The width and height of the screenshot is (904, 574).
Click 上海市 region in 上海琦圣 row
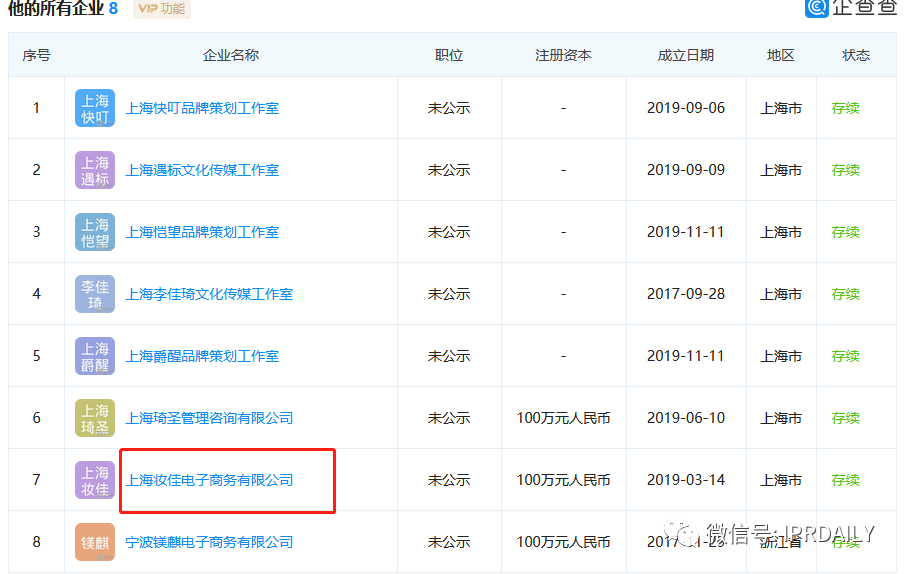(781, 418)
